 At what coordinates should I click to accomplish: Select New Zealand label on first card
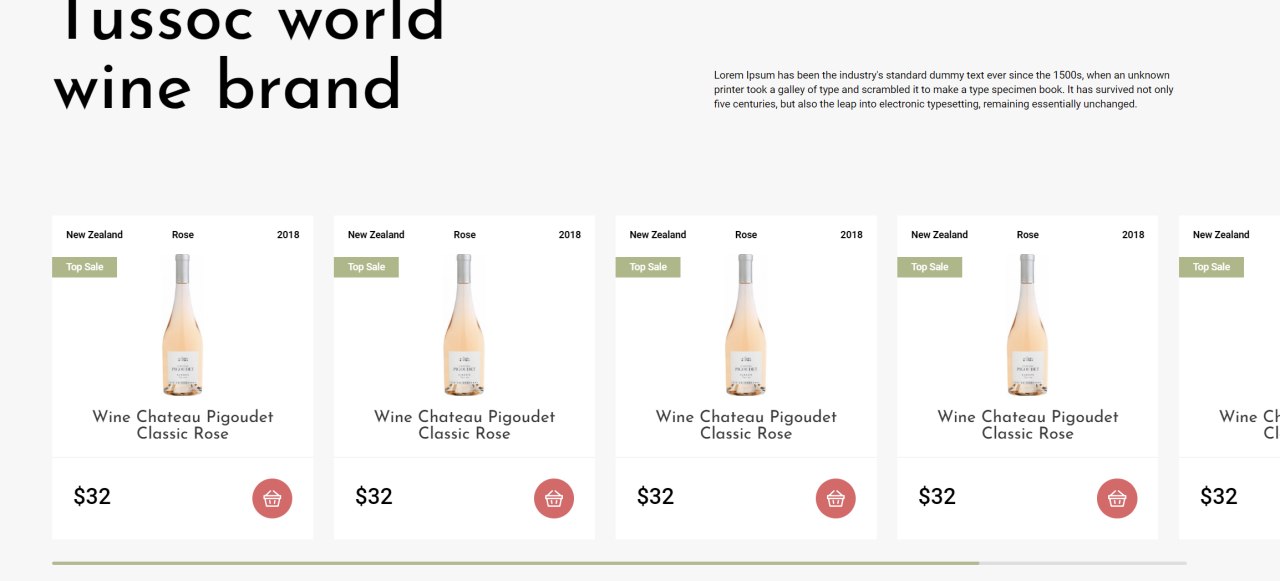(94, 235)
